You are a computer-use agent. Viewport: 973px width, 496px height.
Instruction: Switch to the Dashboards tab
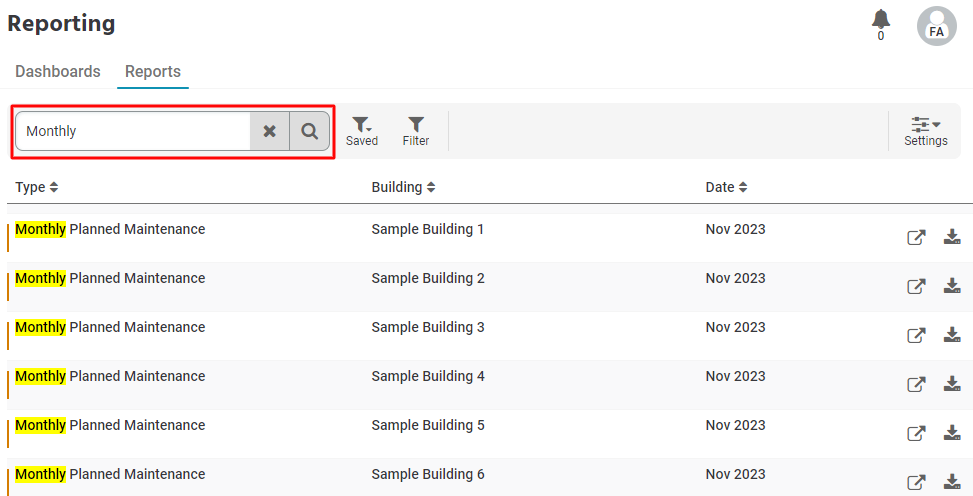click(x=58, y=71)
